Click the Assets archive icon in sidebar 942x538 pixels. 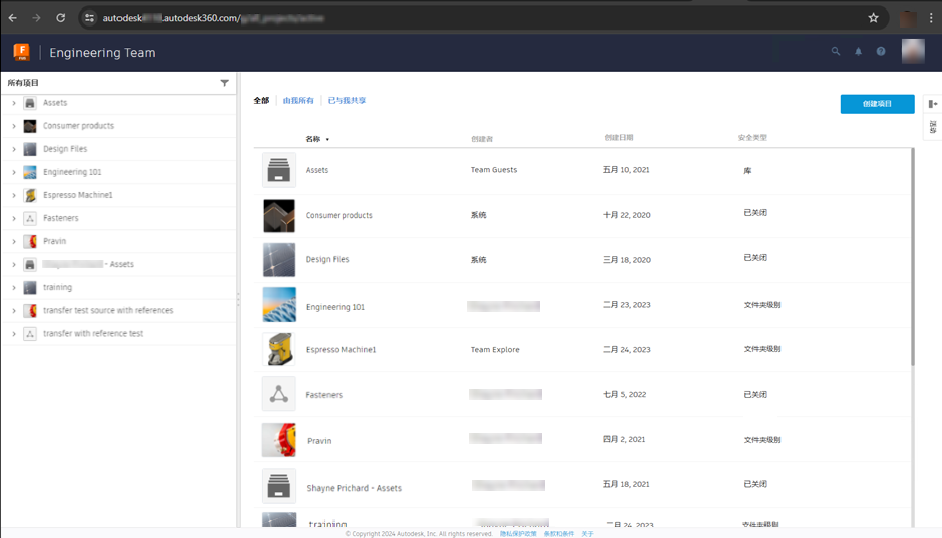point(29,103)
